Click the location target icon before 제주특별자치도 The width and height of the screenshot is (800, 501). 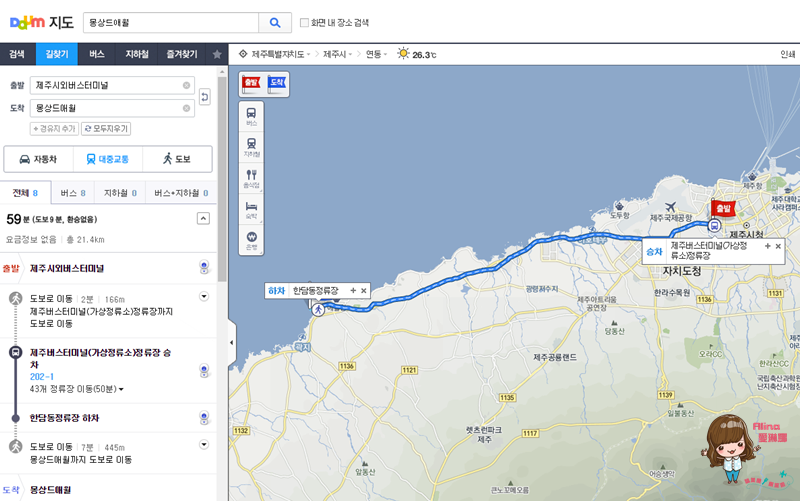pos(243,54)
